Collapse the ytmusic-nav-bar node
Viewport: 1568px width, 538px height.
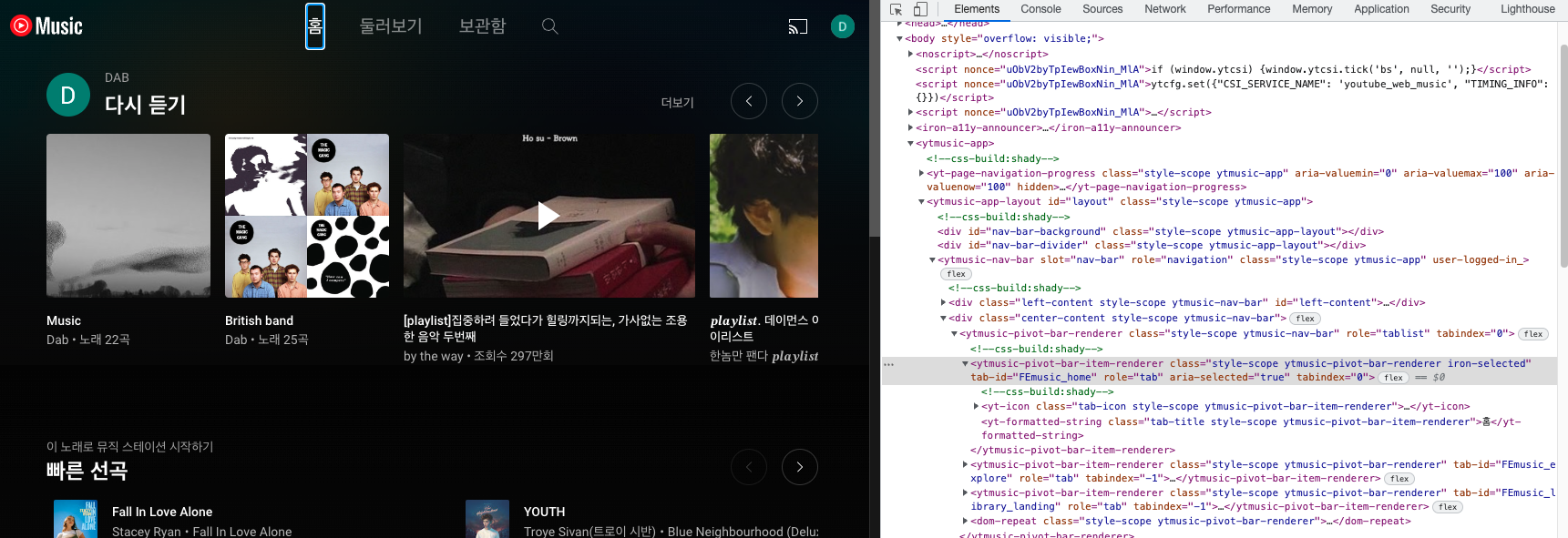[x=932, y=259]
